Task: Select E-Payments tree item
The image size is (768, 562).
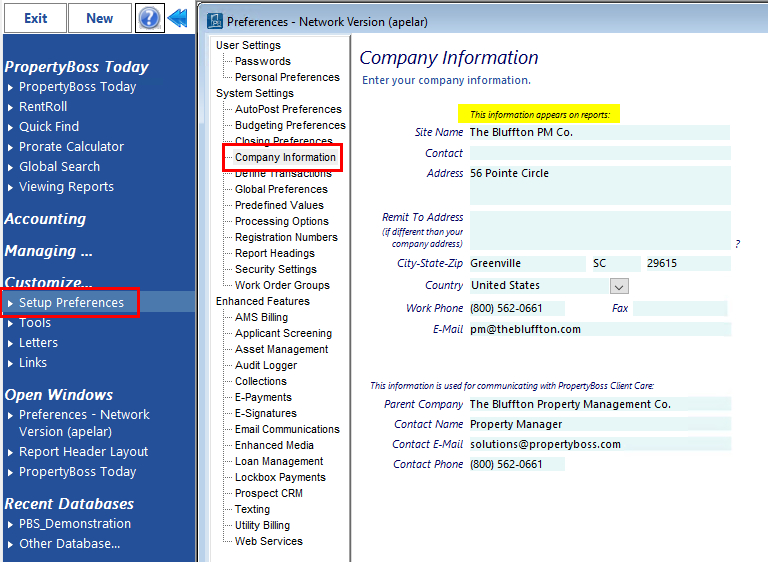Action: [x=263, y=397]
